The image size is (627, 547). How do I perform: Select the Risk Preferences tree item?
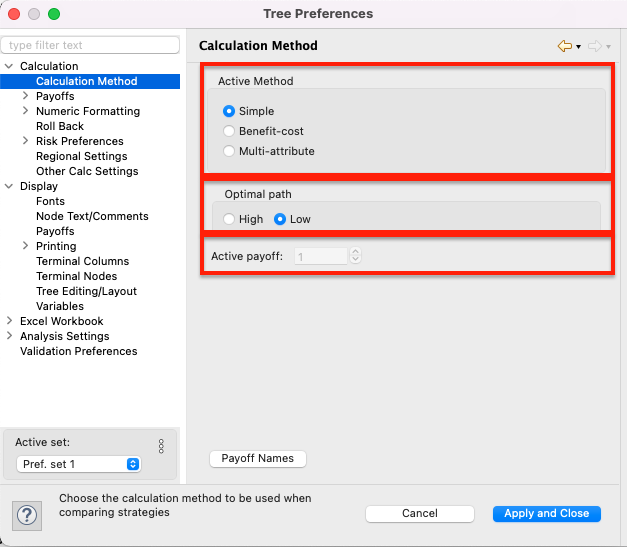pyautogui.click(x=80, y=141)
